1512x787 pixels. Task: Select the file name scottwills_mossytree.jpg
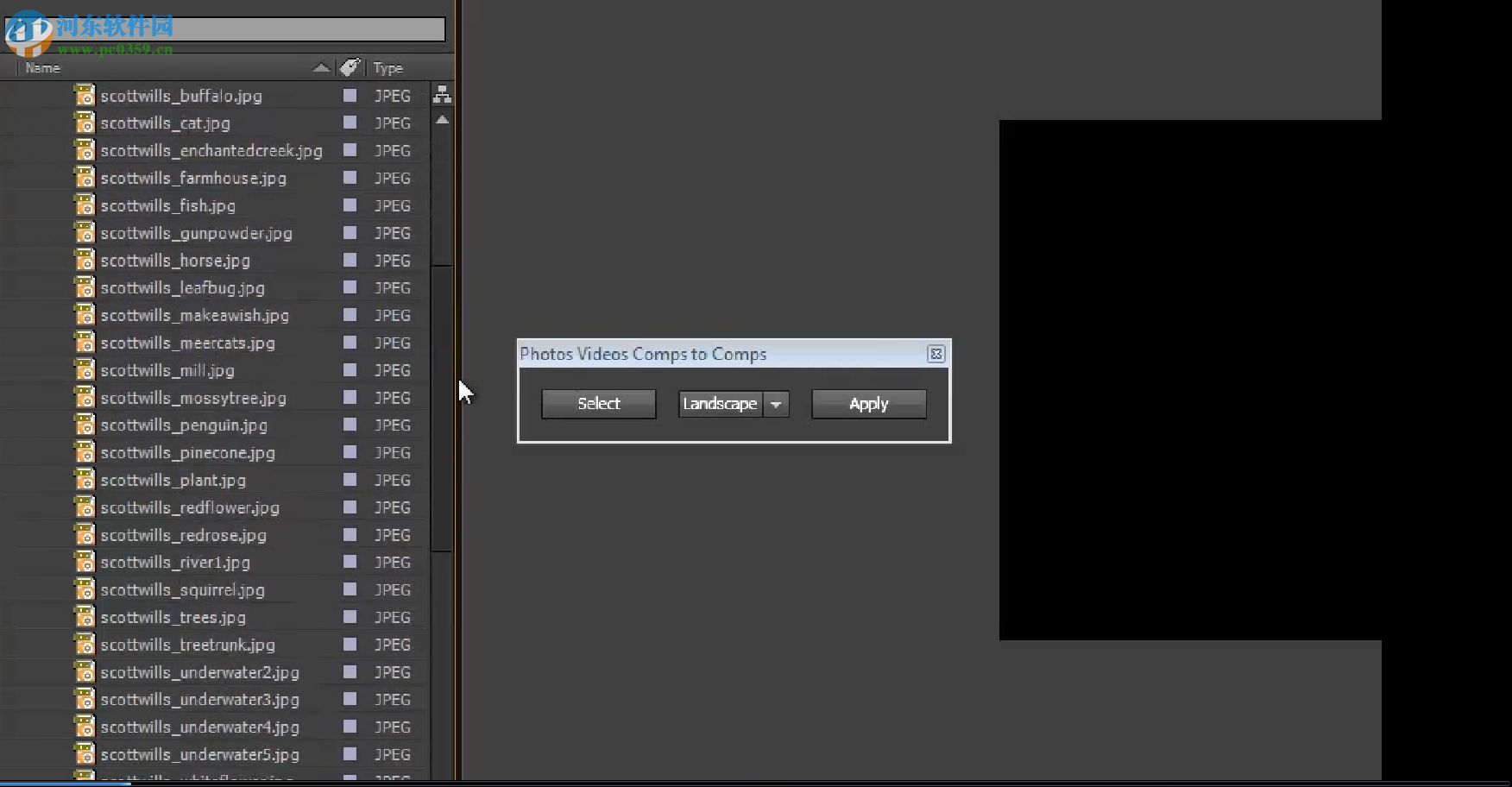point(193,399)
